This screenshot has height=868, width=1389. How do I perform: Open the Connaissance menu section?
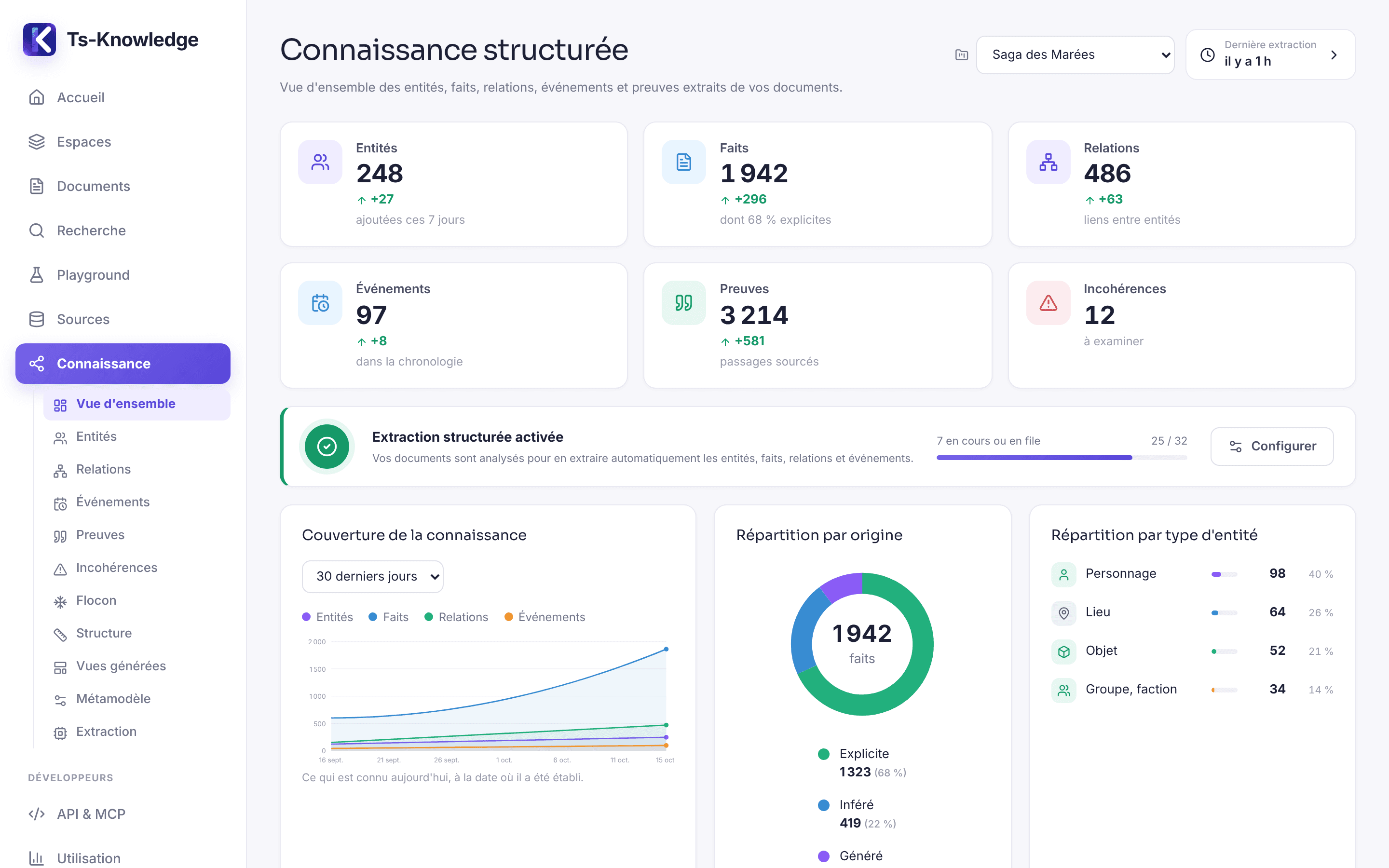pos(123,364)
